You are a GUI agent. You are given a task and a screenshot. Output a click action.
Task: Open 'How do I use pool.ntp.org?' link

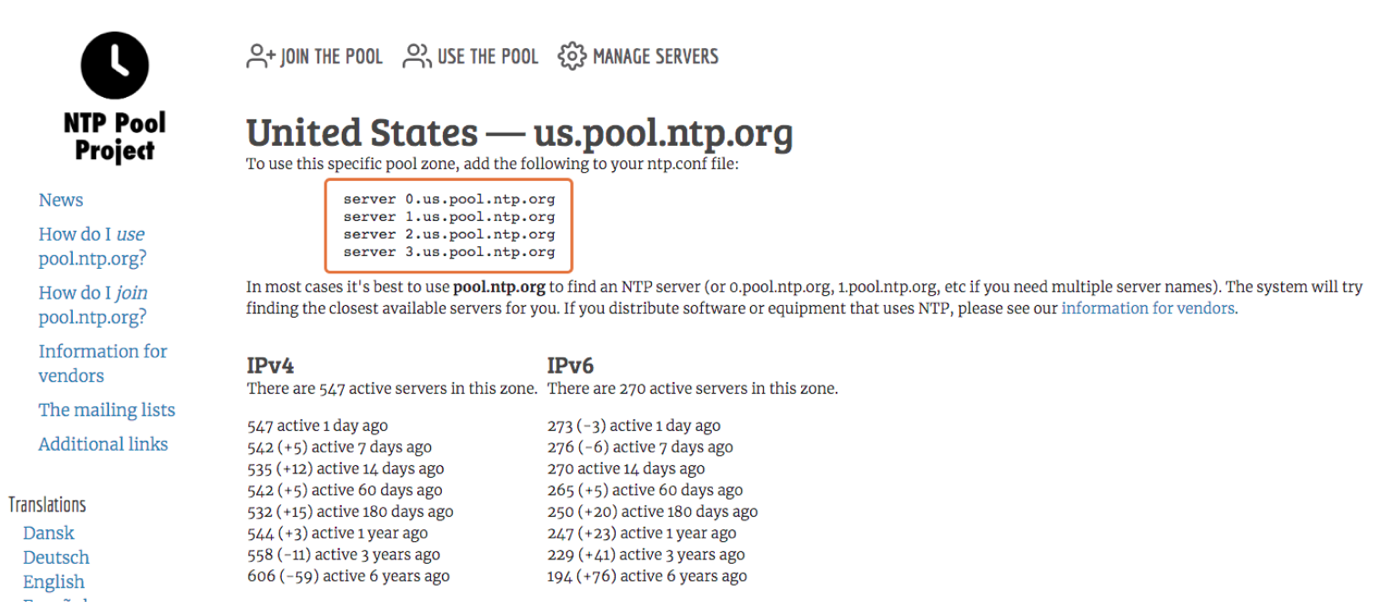pos(92,247)
